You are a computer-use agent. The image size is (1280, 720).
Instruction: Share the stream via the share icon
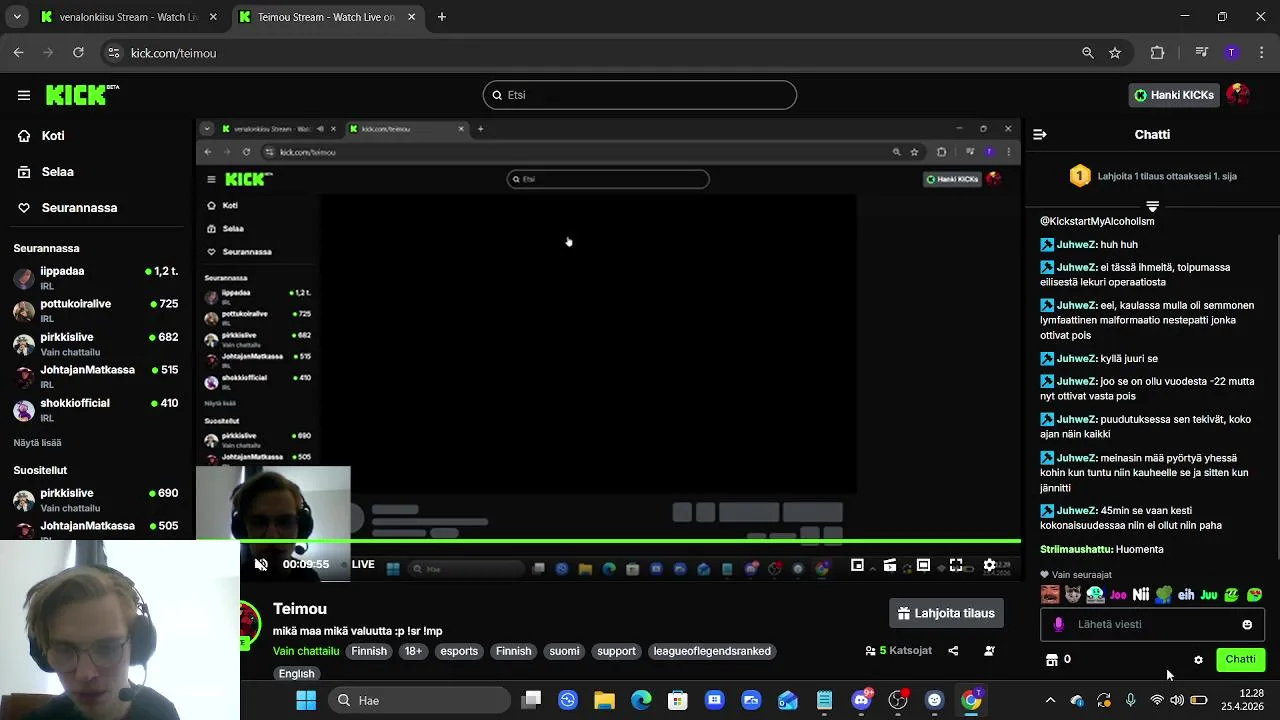pyautogui.click(x=953, y=651)
